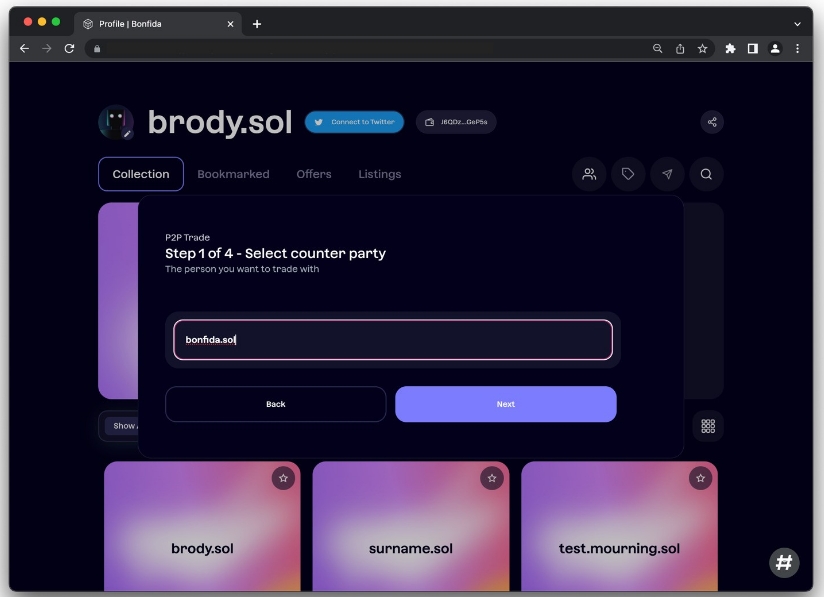
Task: Click the share profile icon
Action: [x=712, y=122]
